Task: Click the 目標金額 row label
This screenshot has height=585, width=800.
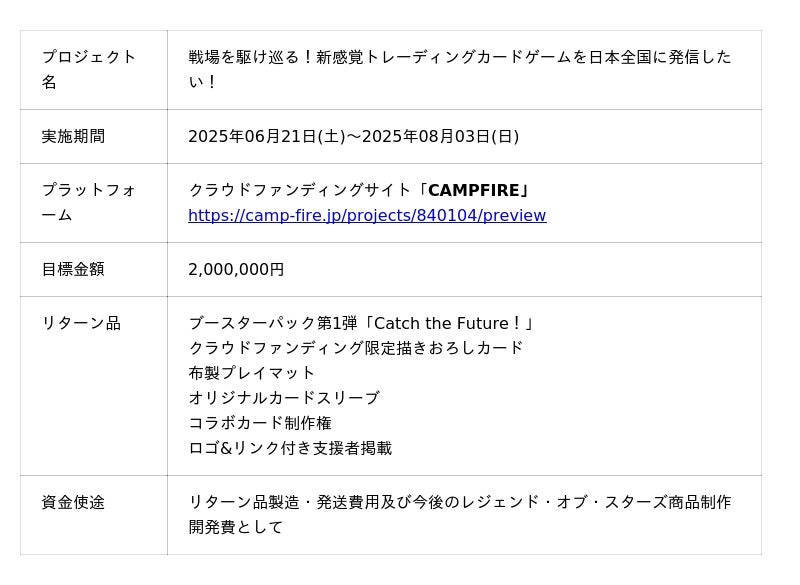Action: pos(73,269)
